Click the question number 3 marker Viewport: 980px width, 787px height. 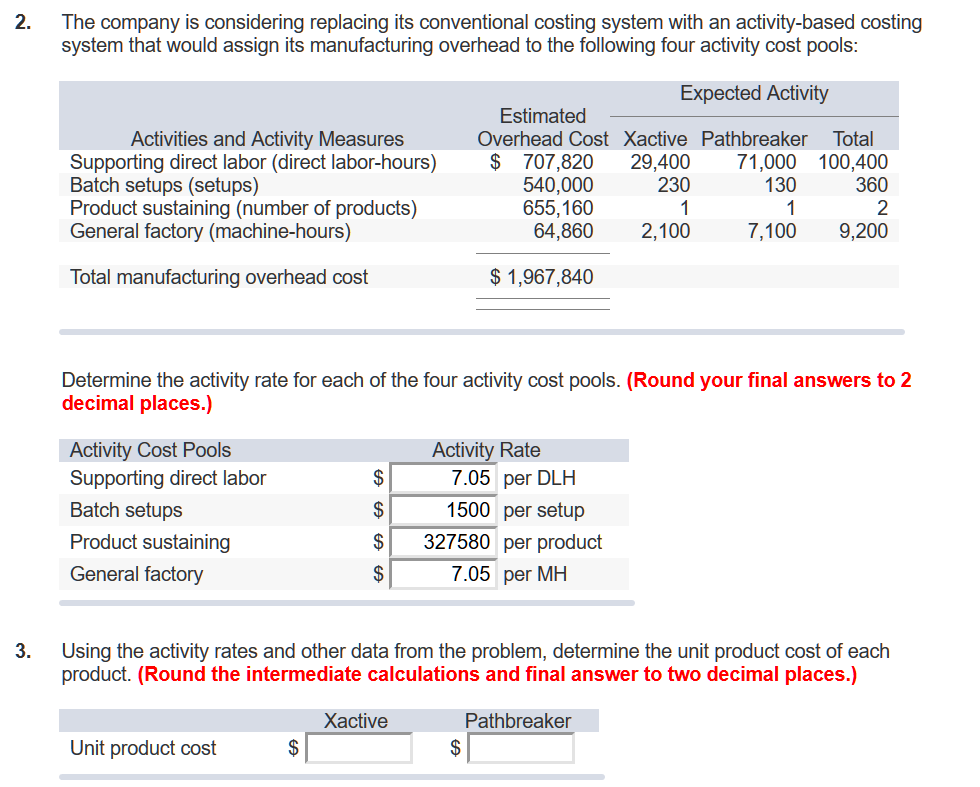click(x=23, y=651)
